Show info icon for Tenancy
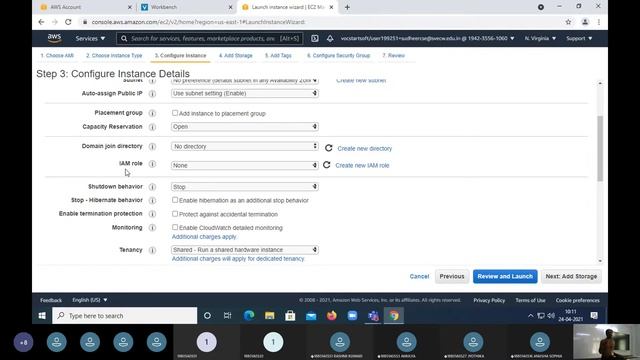Image resolution: width=640 pixels, height=360 pixels. click(x=152, y=250)
